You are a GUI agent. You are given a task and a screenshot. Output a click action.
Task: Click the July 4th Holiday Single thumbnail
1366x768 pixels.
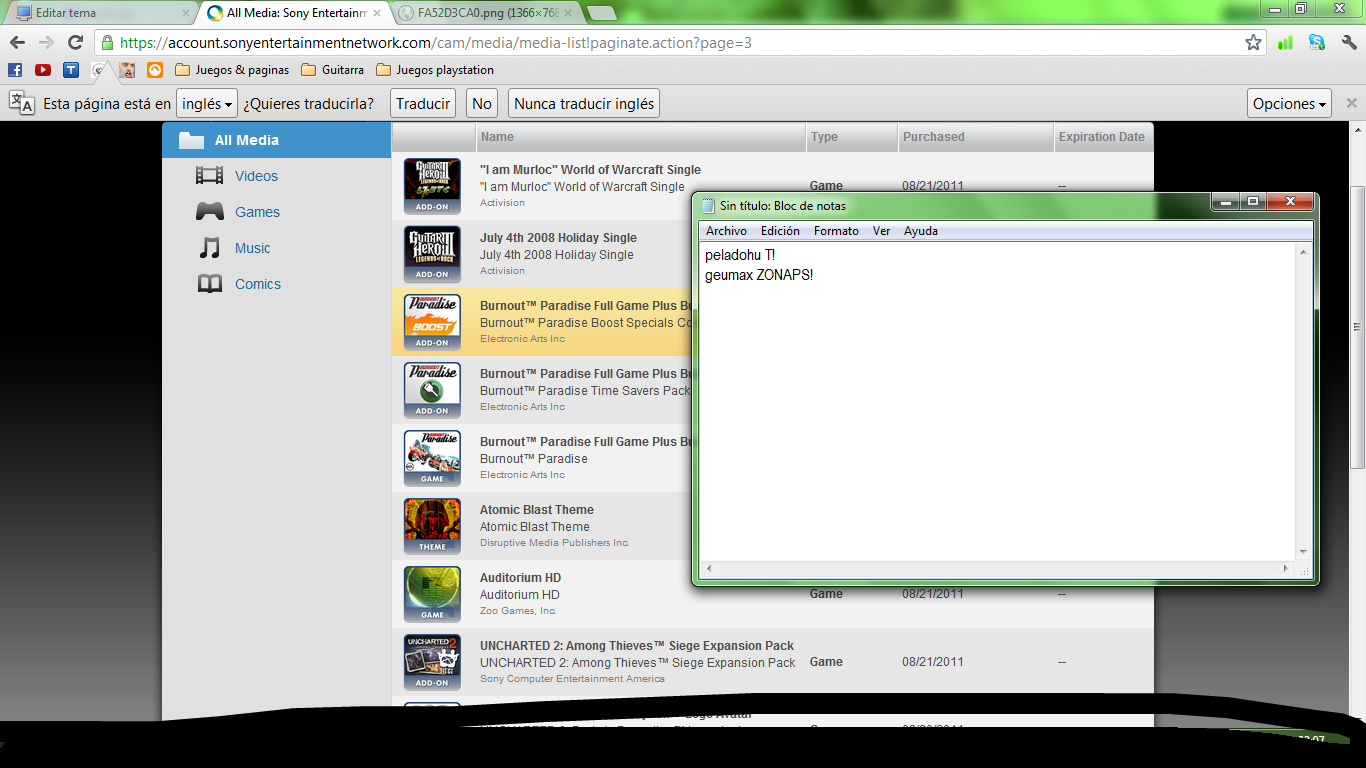point(432,254)
